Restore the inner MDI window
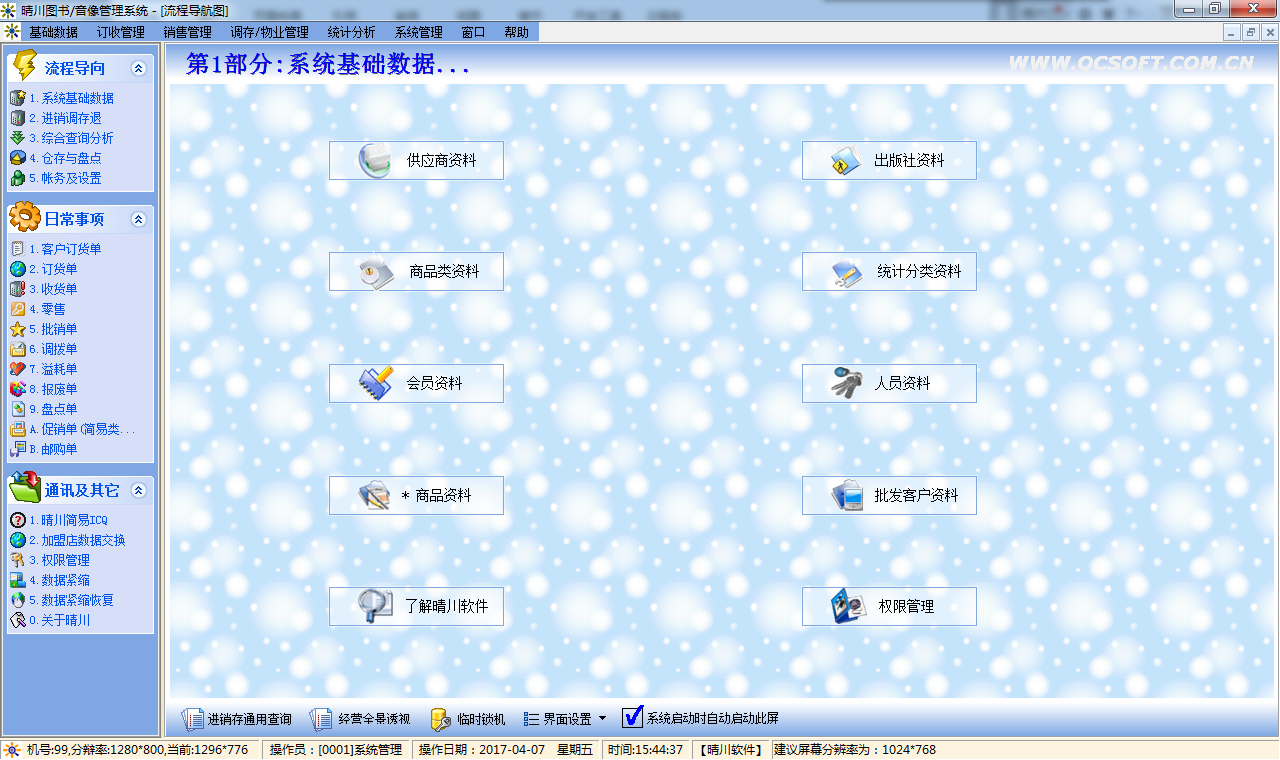 [x=1250, y=32]
